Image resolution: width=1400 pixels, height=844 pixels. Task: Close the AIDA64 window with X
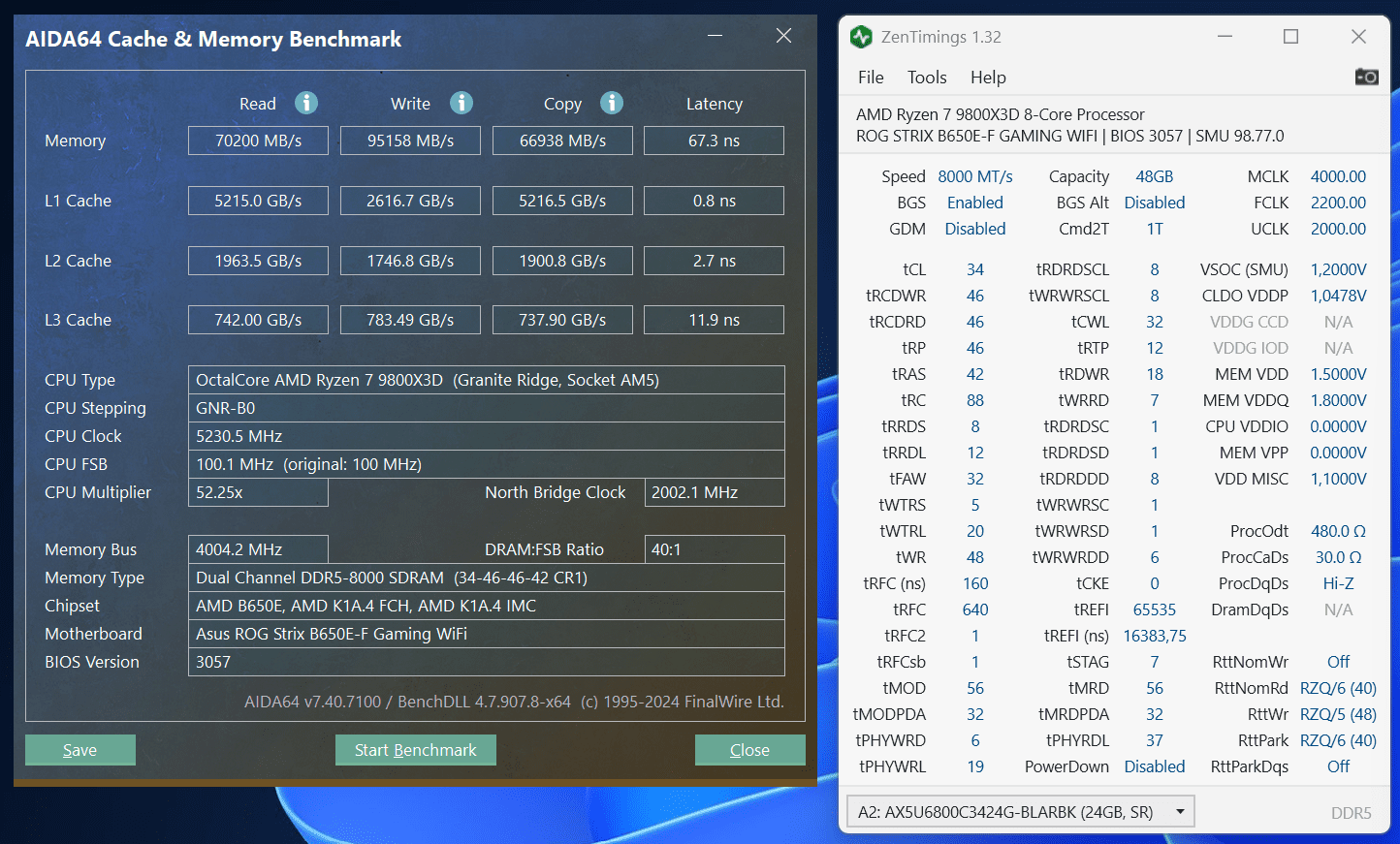click(x=783, y=36)
